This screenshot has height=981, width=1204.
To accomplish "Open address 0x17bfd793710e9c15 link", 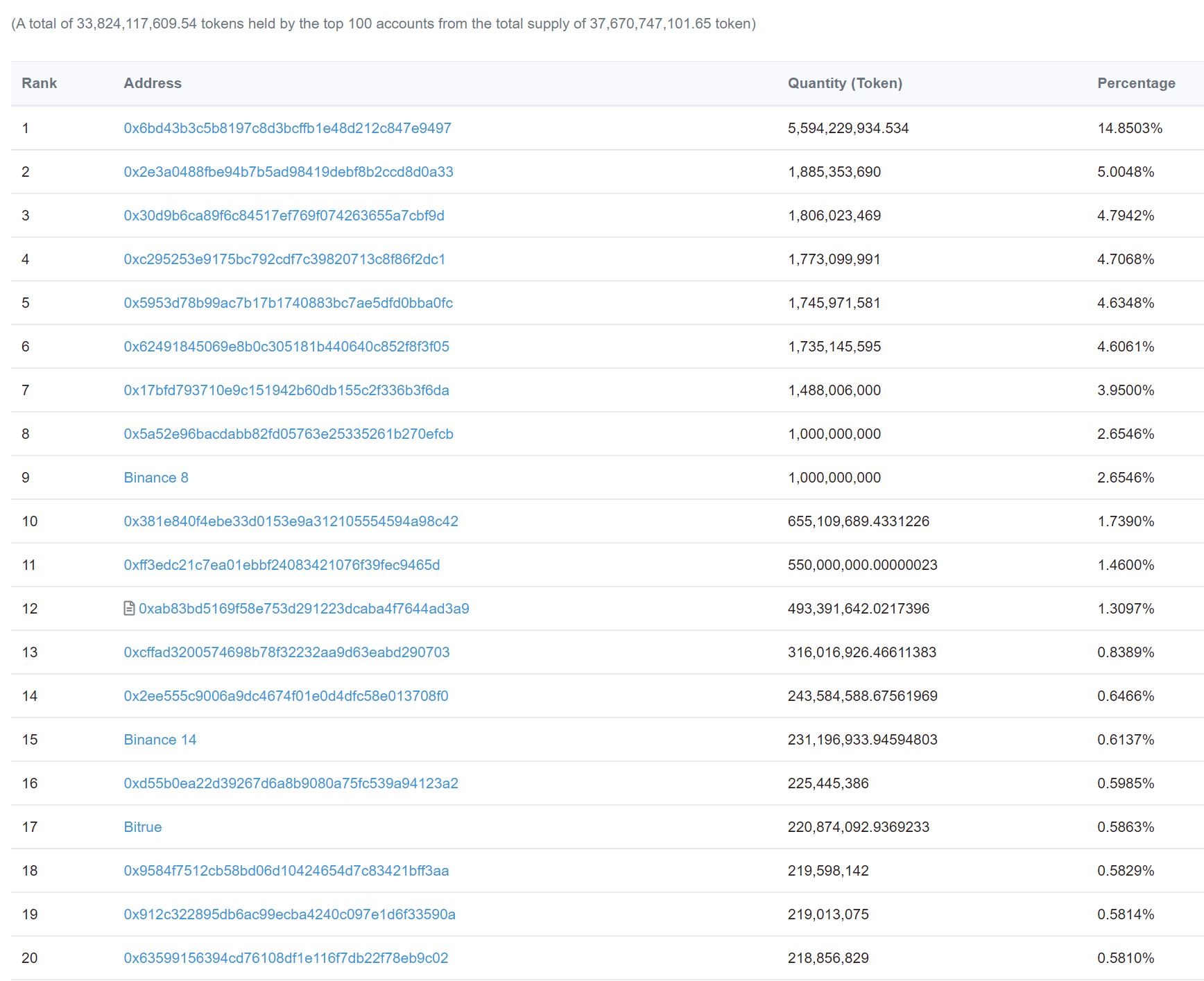I will 286,390.
